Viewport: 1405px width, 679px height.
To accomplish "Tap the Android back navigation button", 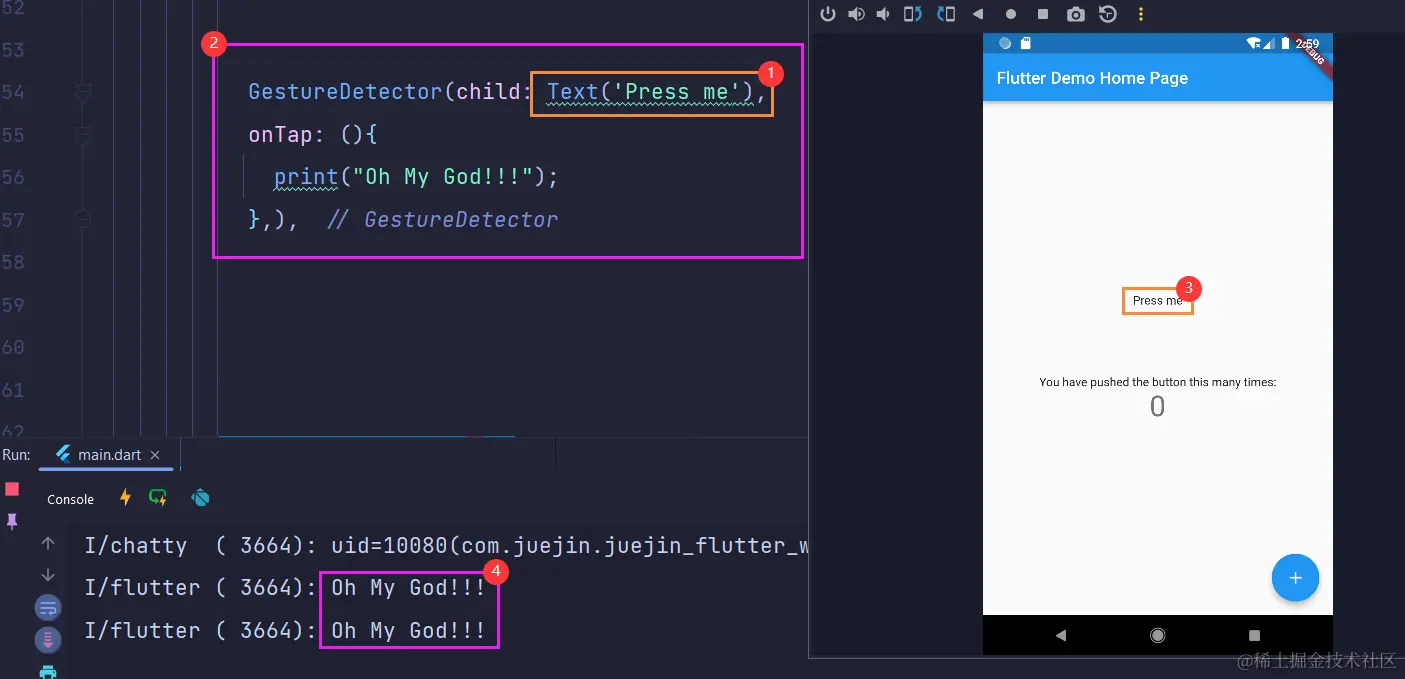I will [x=1061, y=635].
